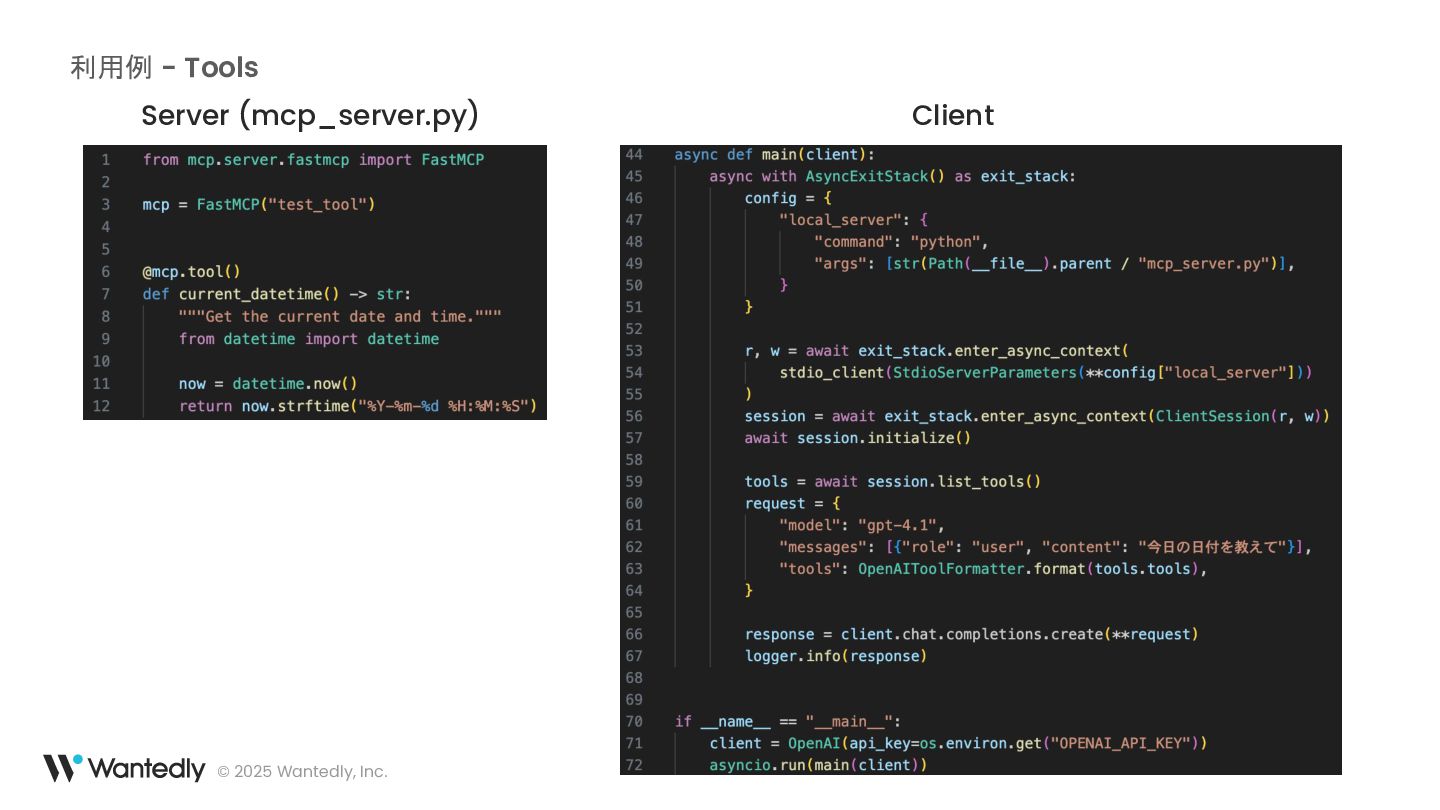The width and height of the screenshot is (1440, 810).
Task: Click the 'now = datetime.now()' line
Action: 268,384
